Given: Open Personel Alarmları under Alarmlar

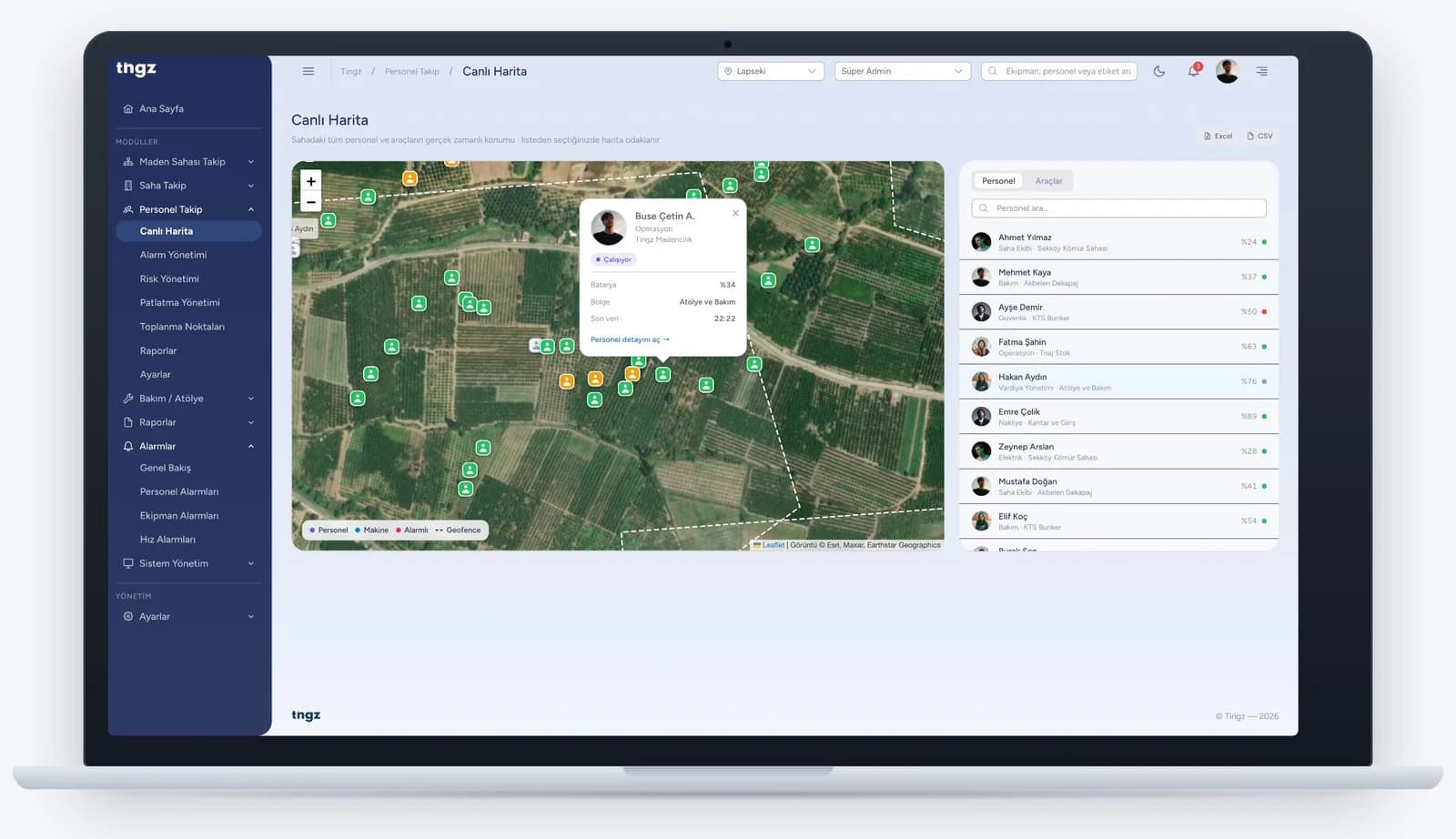Looking at the screenshot, I should tap(179, 492).
